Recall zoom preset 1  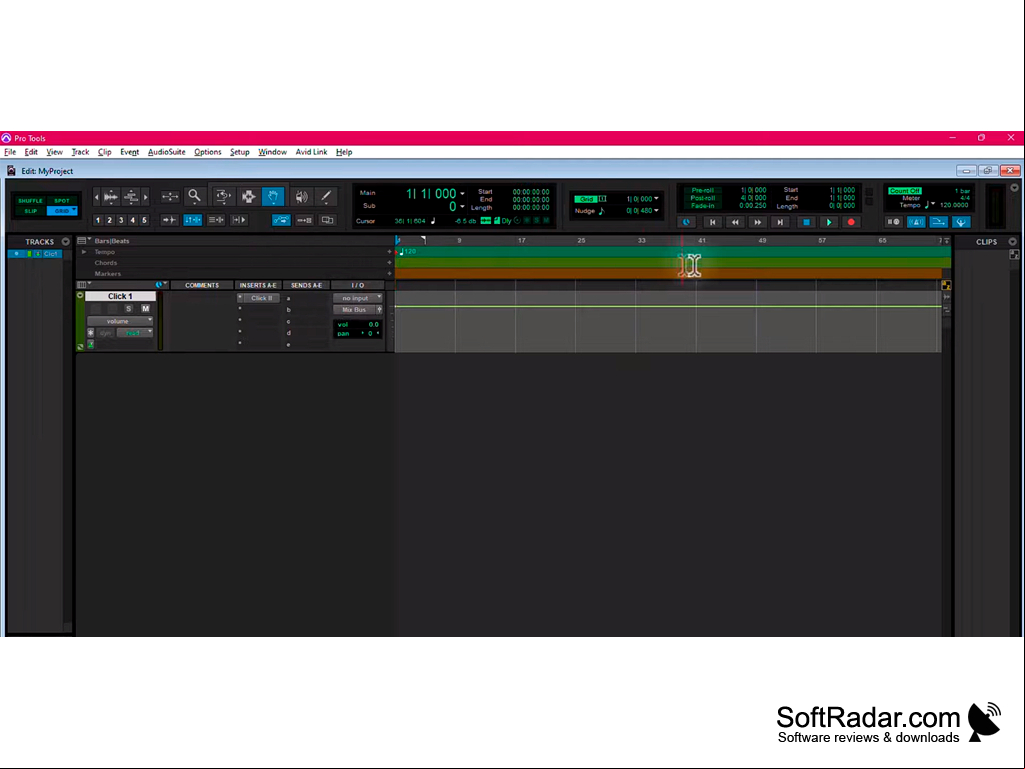[x=98, y=220]
